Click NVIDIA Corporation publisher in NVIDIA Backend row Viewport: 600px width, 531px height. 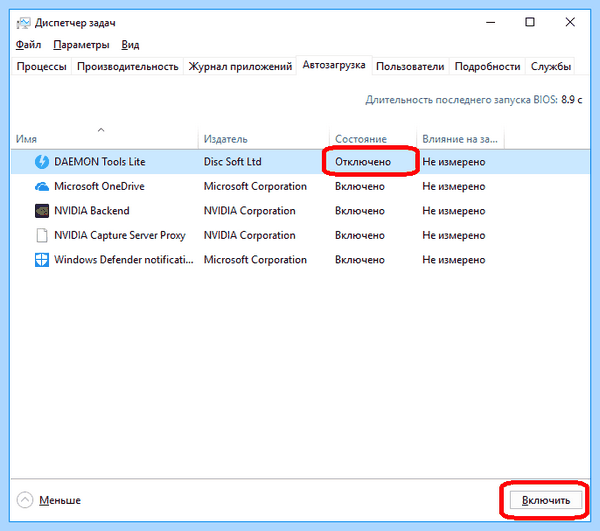pos(249,211)
